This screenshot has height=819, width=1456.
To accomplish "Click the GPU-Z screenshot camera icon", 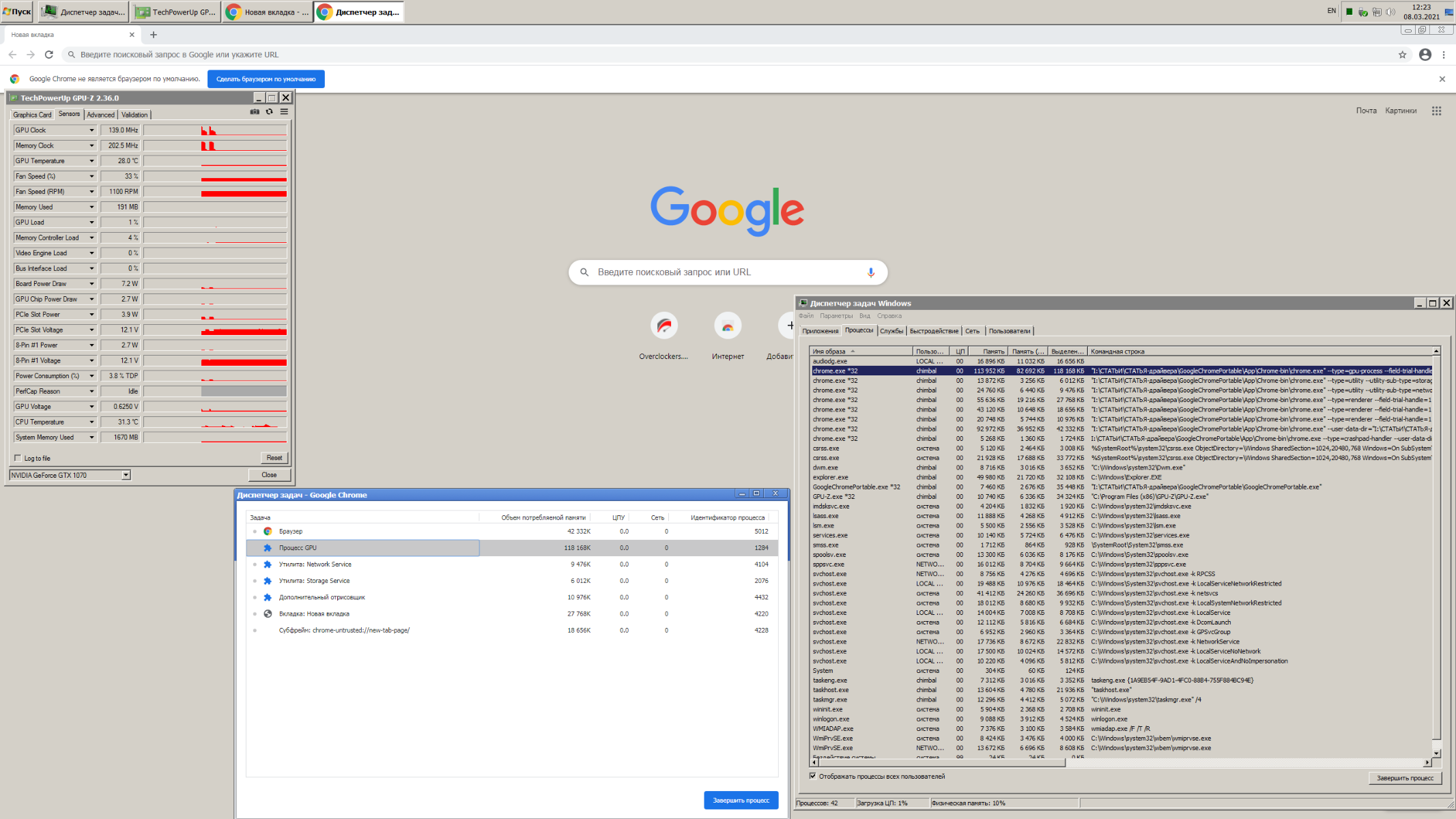I will point(255,112).
